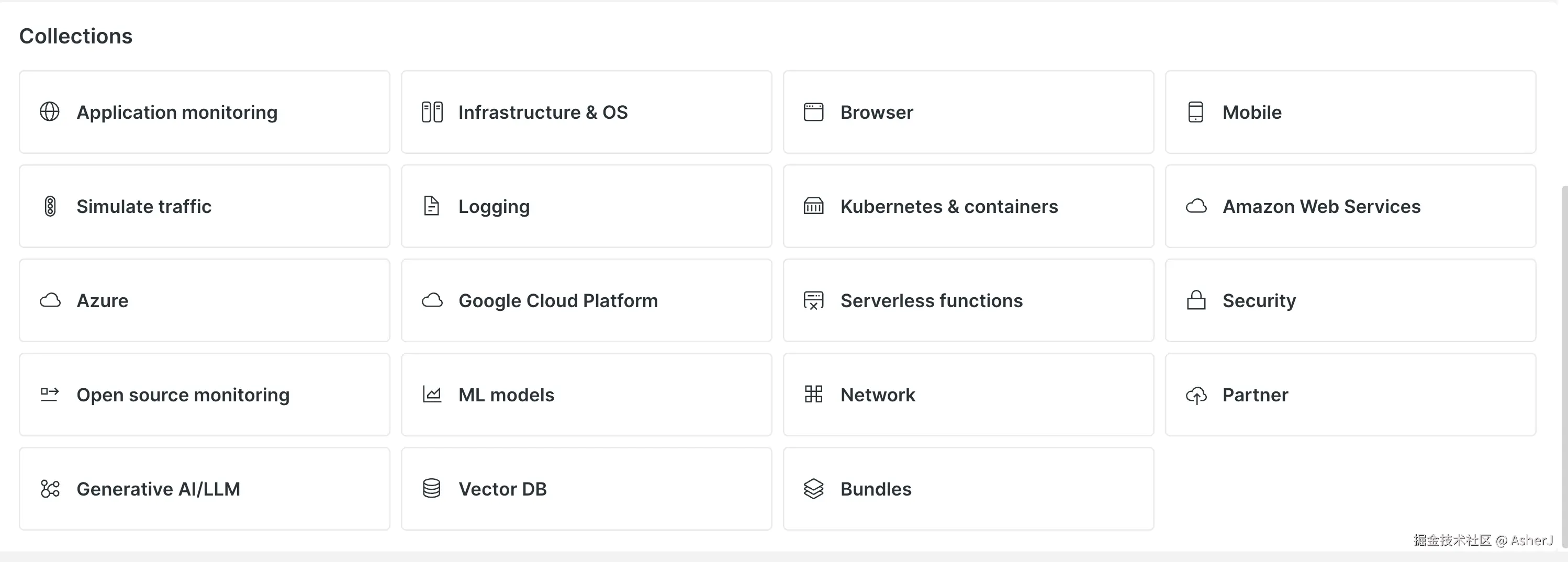Screen dimensions: 1568x562
Task: Click the stacked layers icon for Bundles
Action: pyautogui.click(x=813, y=488)
